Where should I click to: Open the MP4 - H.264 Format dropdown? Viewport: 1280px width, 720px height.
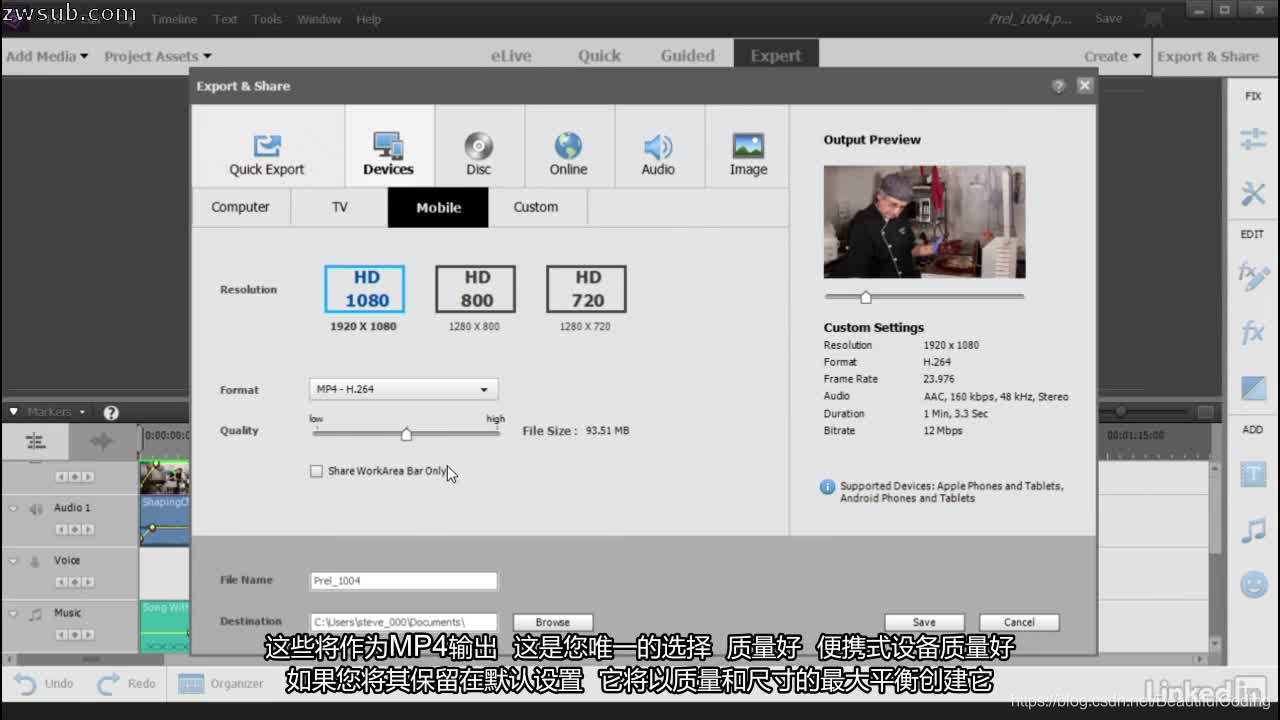pos(403,389)
